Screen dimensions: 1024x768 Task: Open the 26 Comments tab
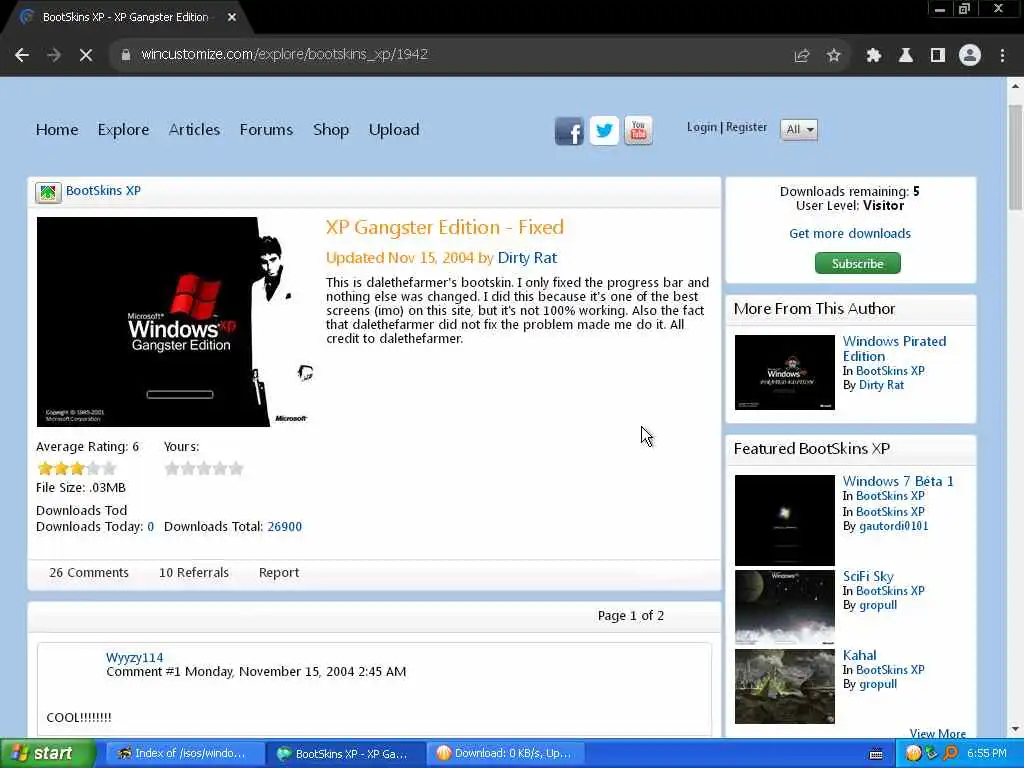click(x=89, y=573)
